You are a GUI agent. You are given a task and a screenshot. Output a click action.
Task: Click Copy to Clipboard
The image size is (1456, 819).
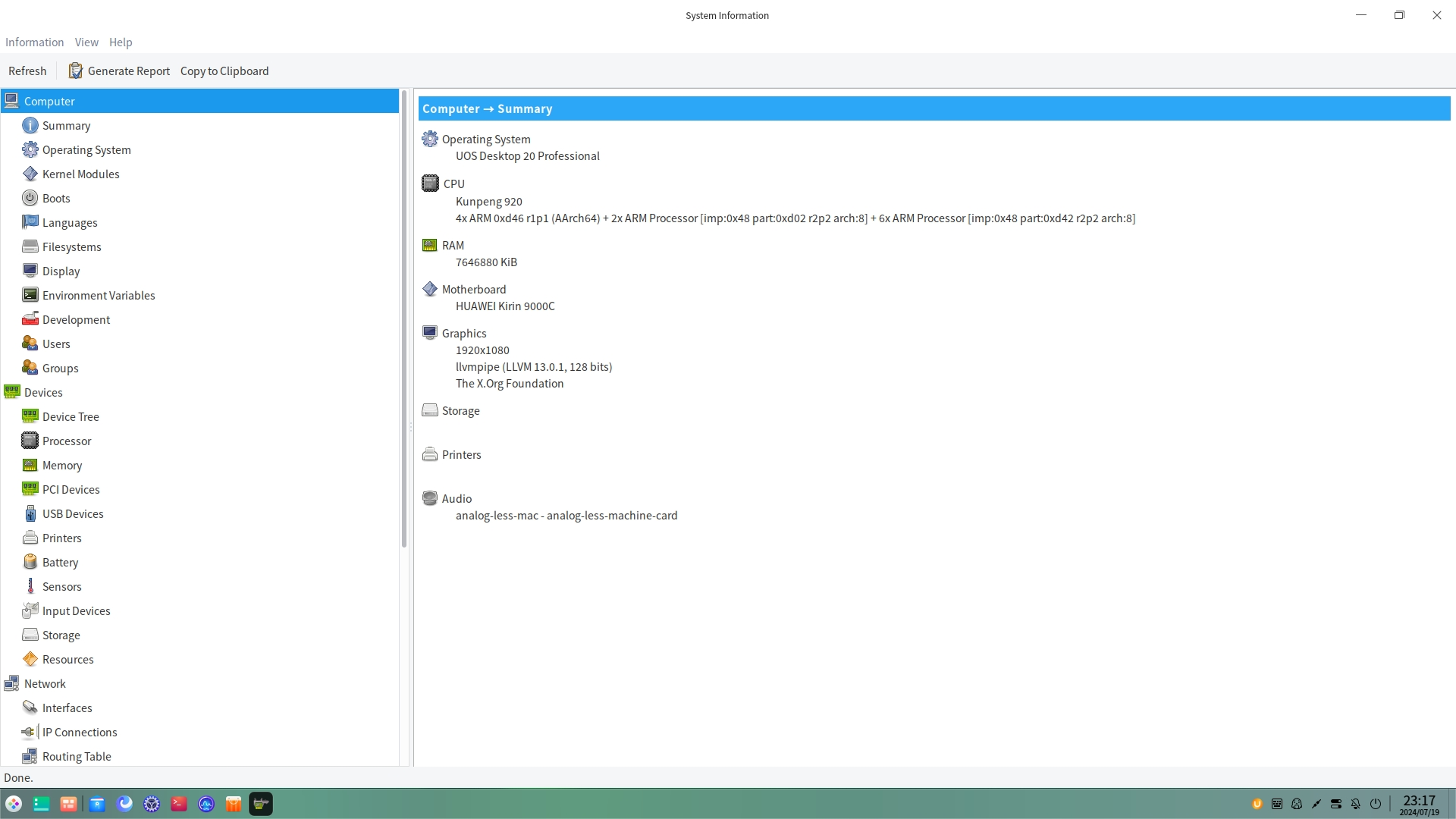pos(224,71)
